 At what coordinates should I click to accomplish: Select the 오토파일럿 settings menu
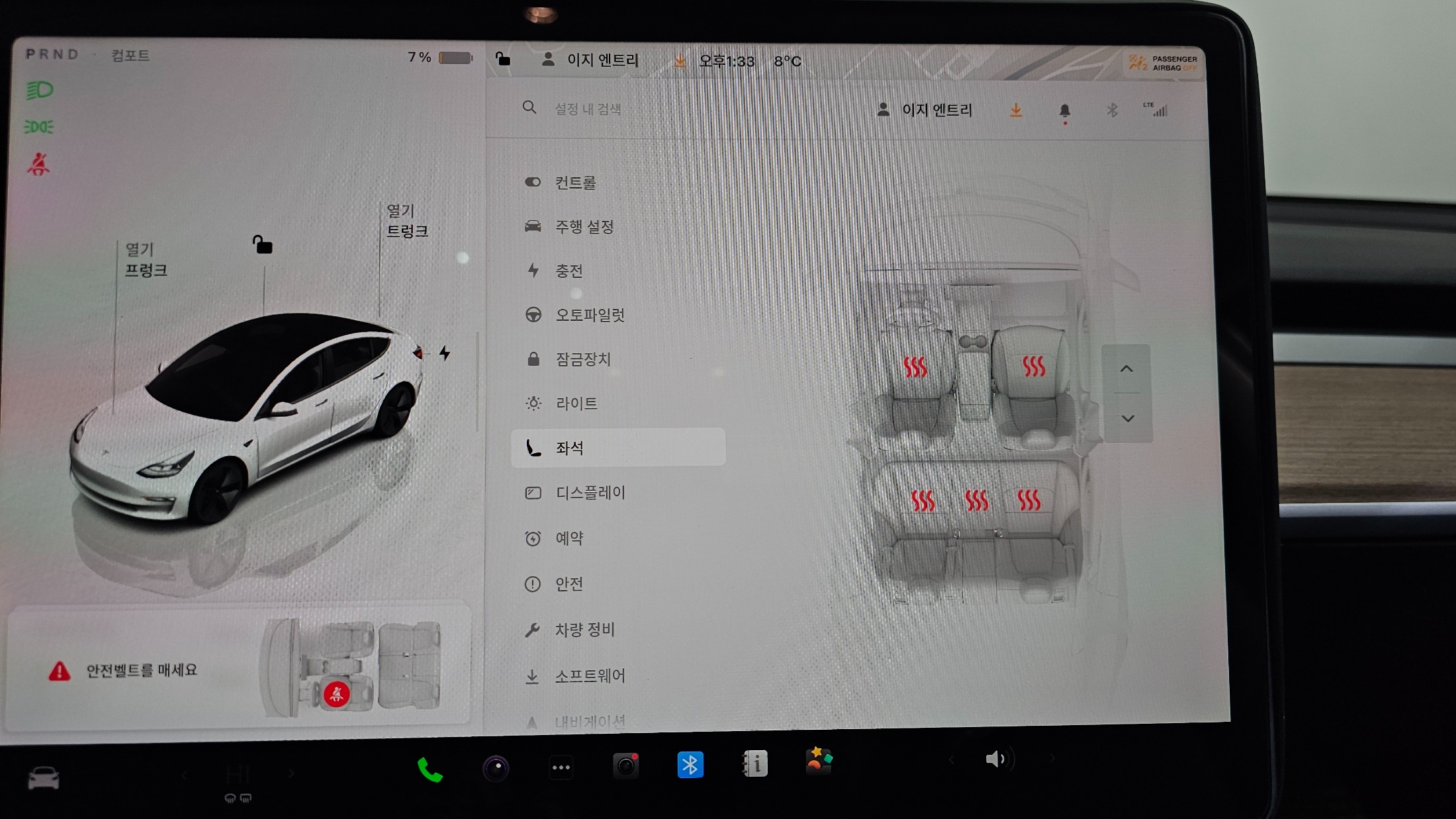[x=590, y=315]
